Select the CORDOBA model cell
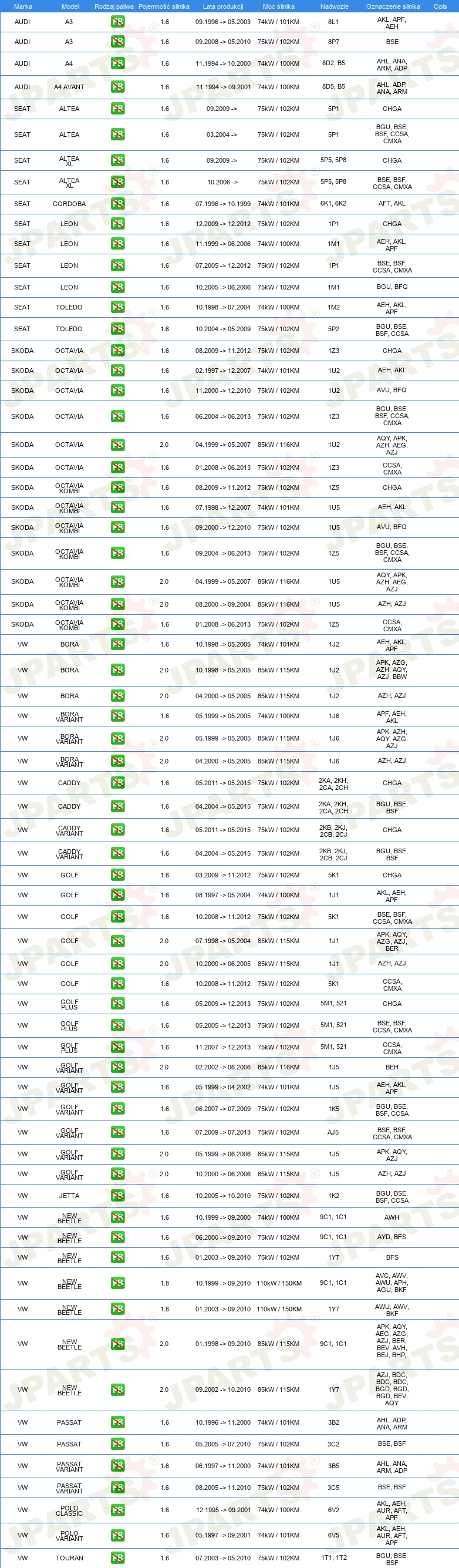459x1568 pixels. point(69,204)
